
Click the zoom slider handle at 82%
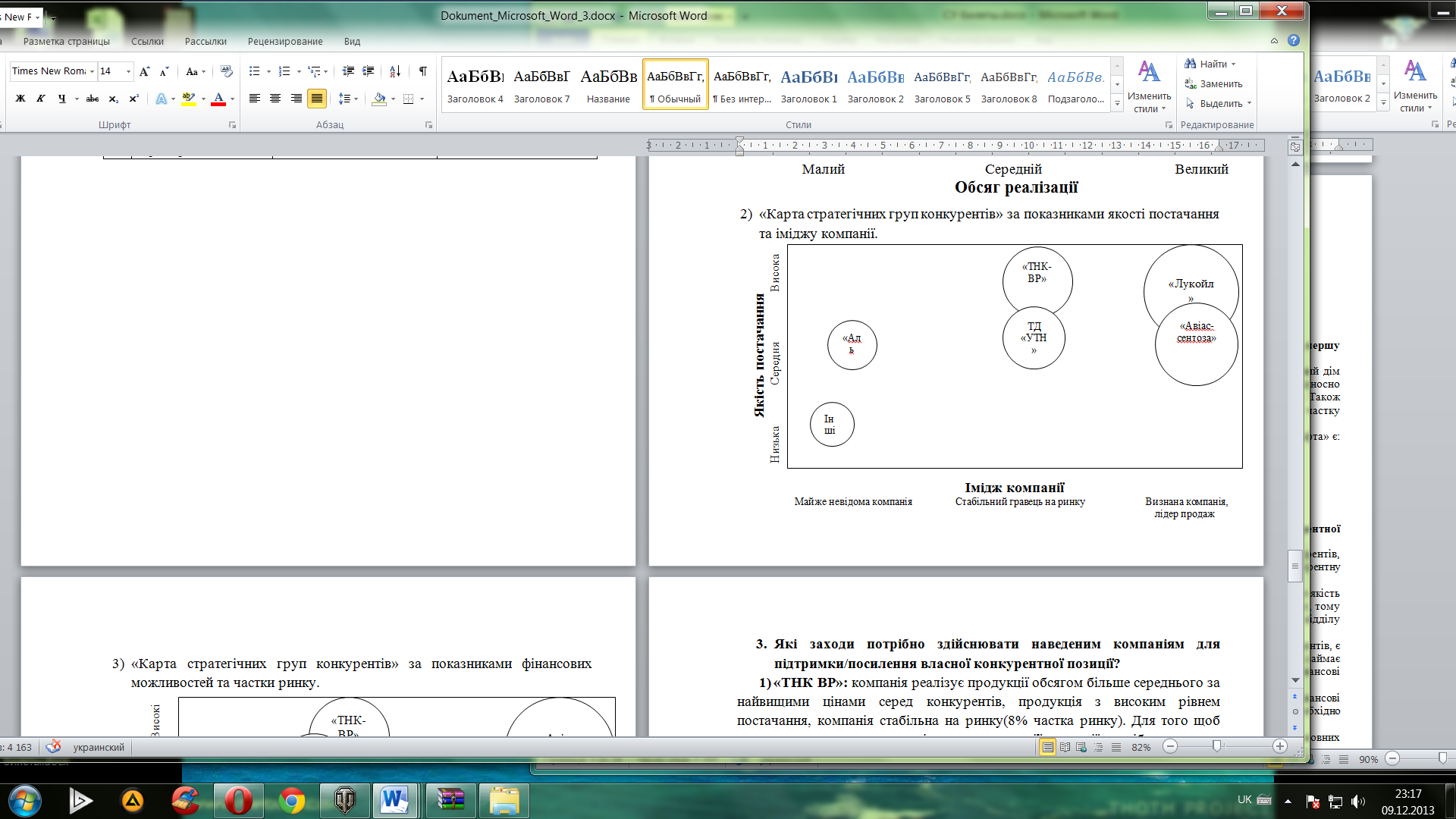(1217, 747)
